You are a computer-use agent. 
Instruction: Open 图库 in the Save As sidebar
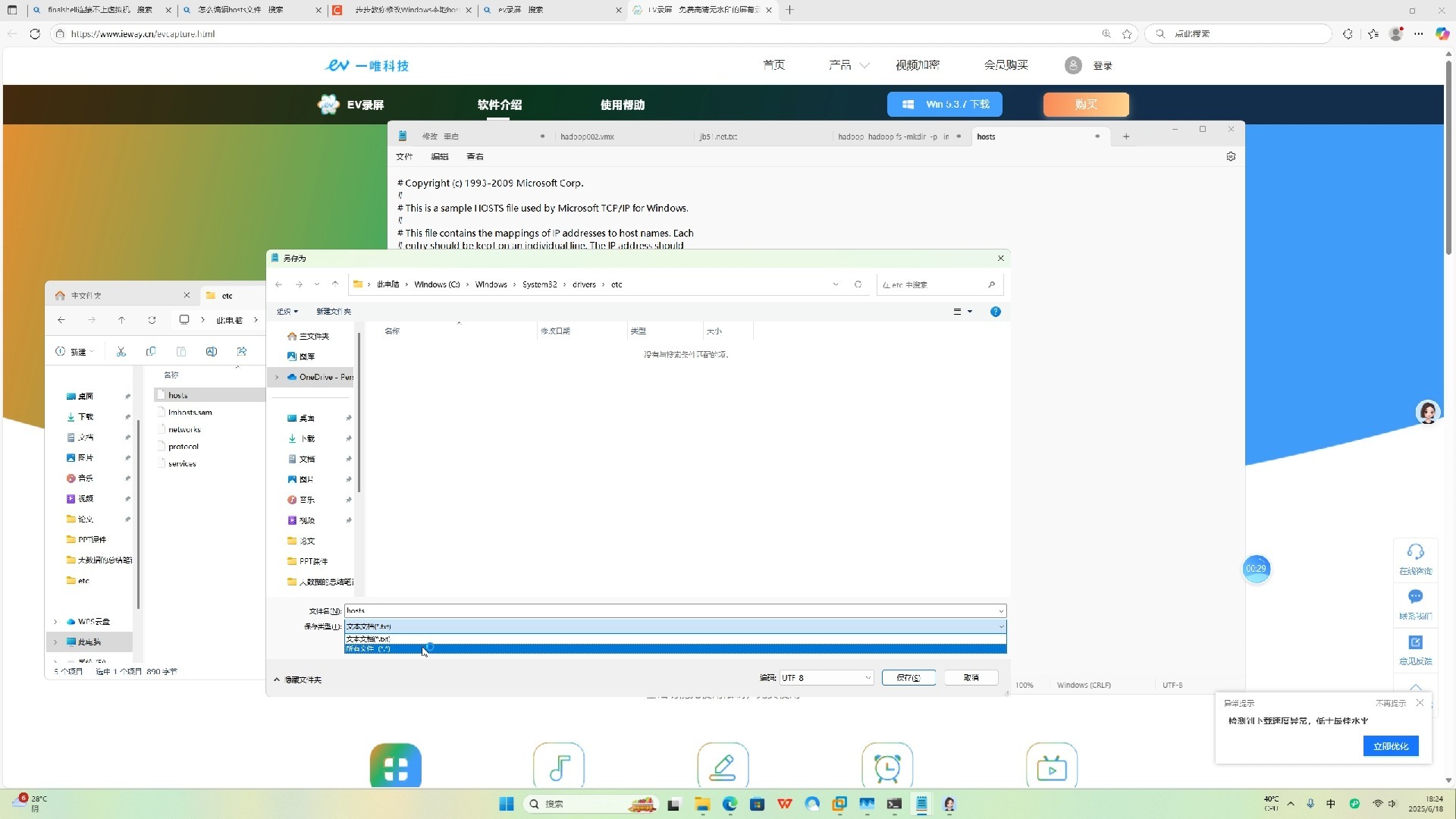[302, 356]
